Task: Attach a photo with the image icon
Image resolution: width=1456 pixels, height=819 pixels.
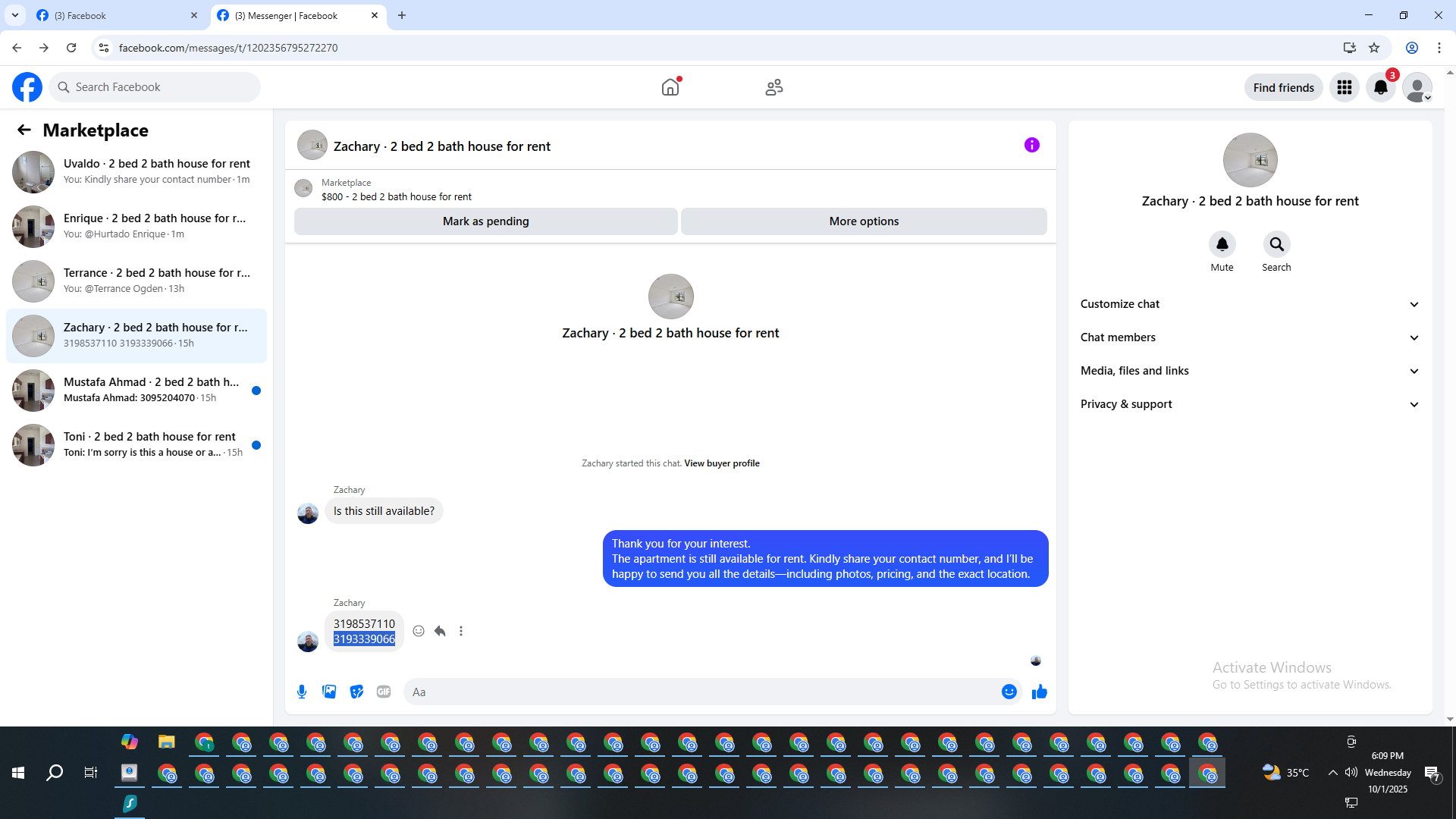Action: pos(329,692)
